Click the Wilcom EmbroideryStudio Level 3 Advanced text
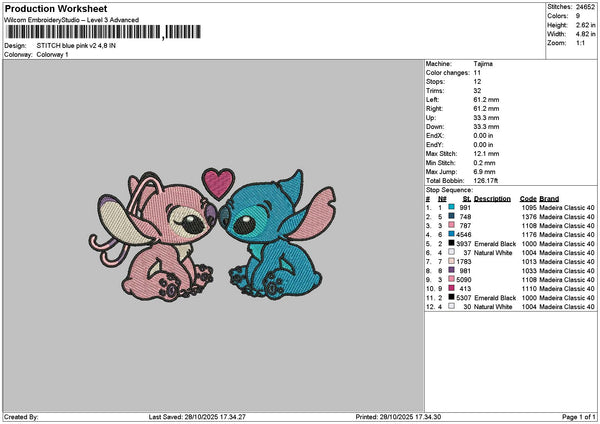 pos(71,20)
